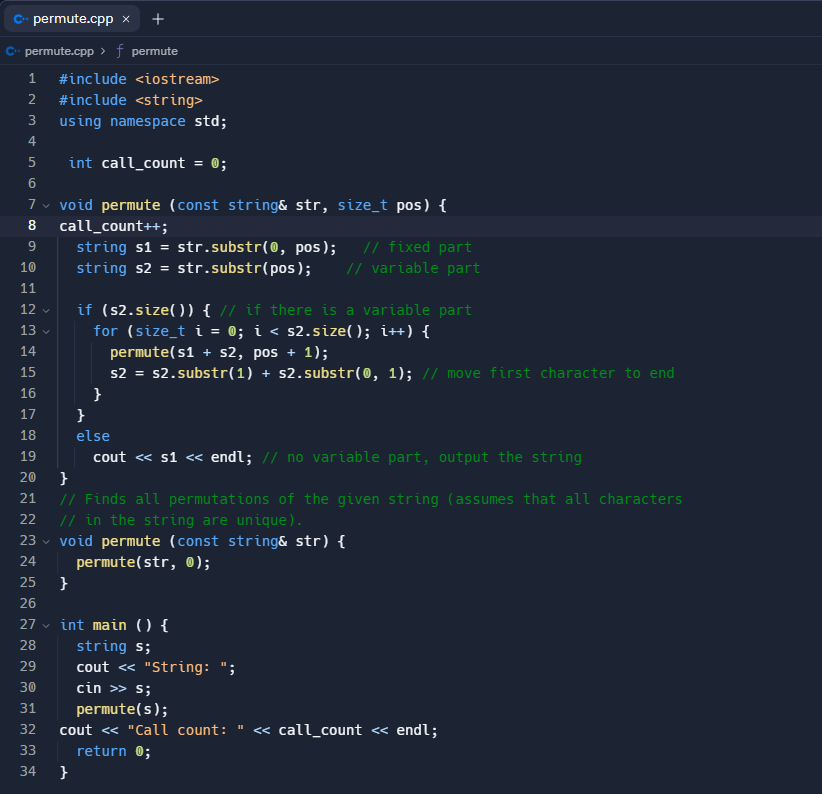Click 'permute(s1 + s2, pos + 1);' call
The height and width of the screenshot is (794, 822).
coord(219,352)
